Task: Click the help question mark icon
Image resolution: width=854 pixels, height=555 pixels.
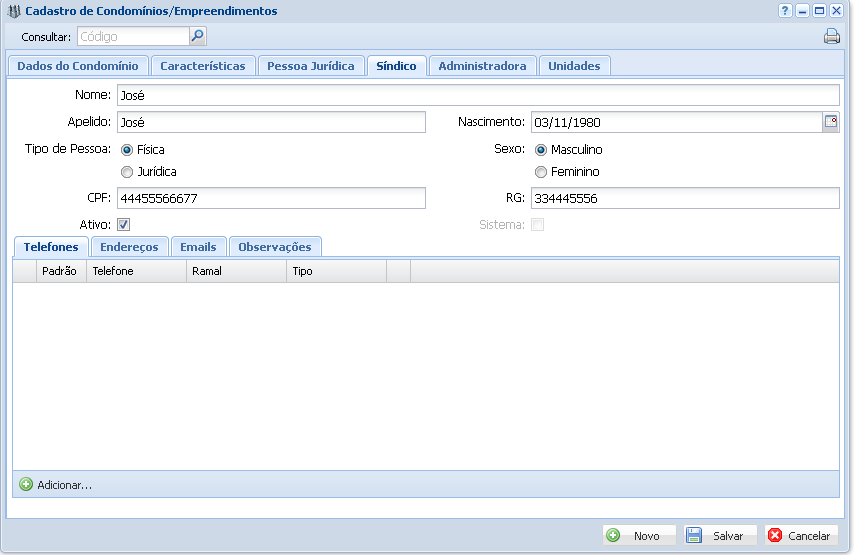Action: pos(785,11)
